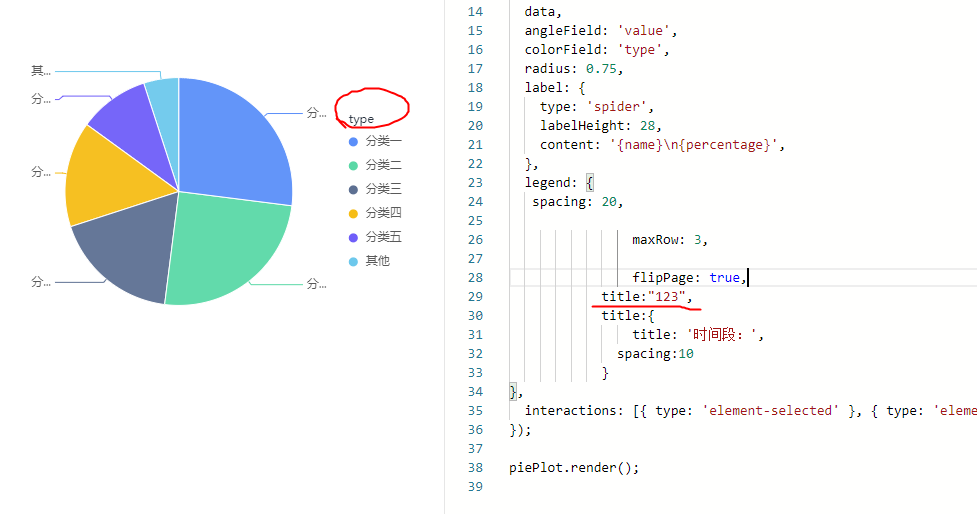This screenshot has width=977, height=514.
Task: Click the light blue 其他 legend marker dot
Action: (353, 262)
